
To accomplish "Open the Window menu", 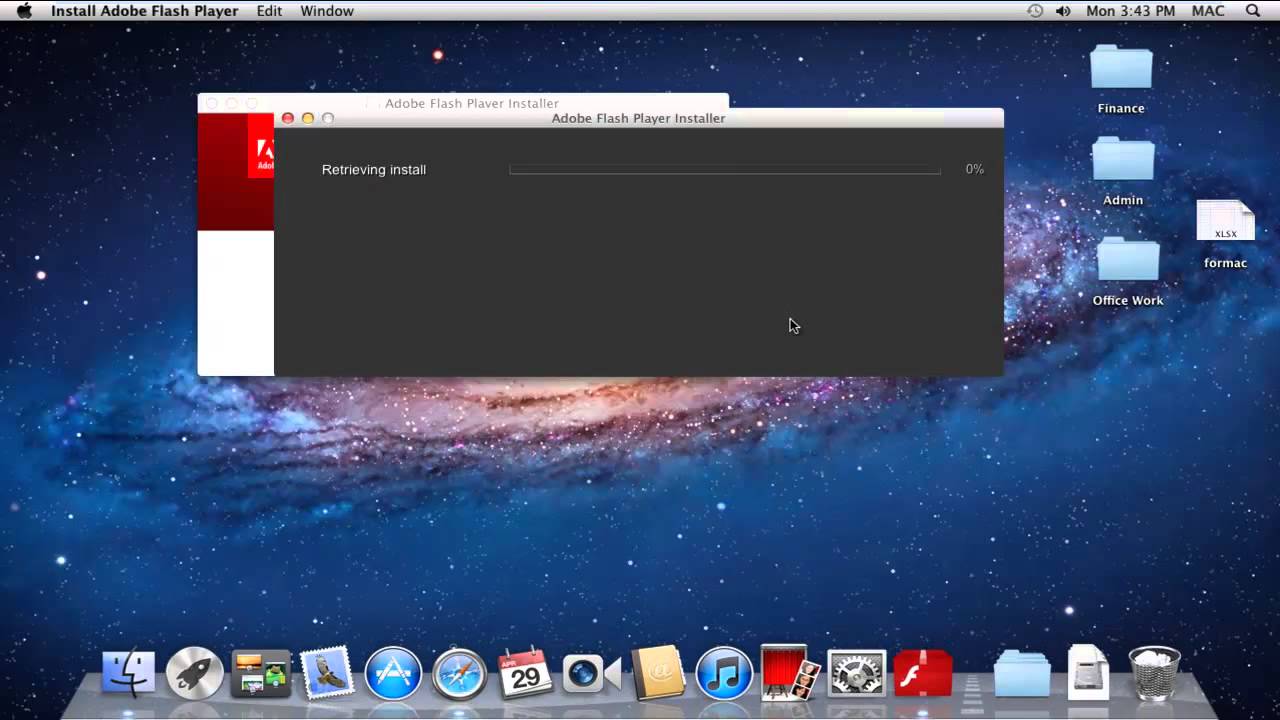I will coord(327,11).
